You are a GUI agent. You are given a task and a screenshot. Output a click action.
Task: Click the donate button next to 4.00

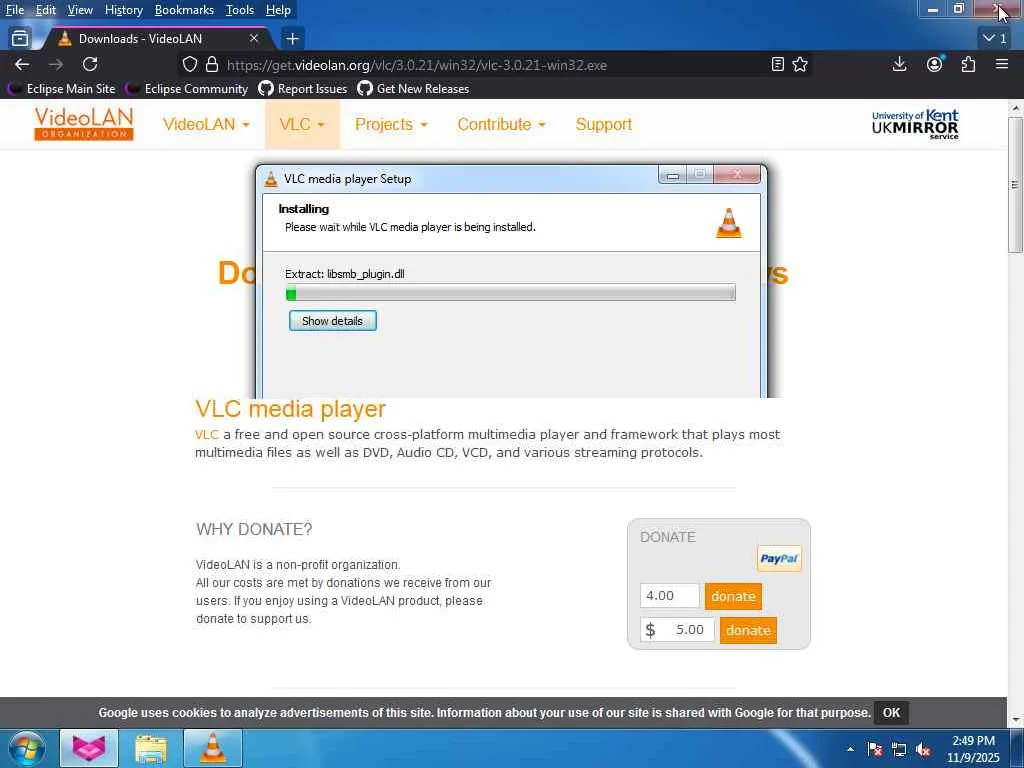tap(733, 596)
